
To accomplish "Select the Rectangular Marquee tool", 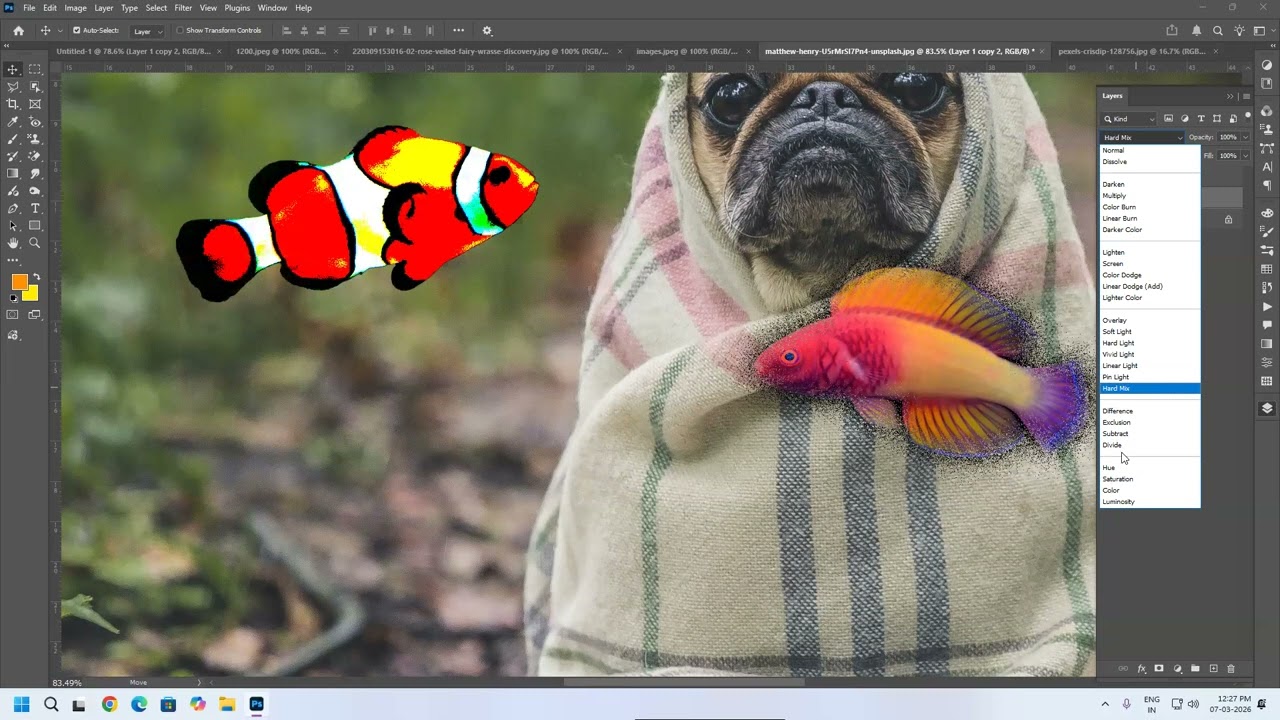I will [35, 69].
